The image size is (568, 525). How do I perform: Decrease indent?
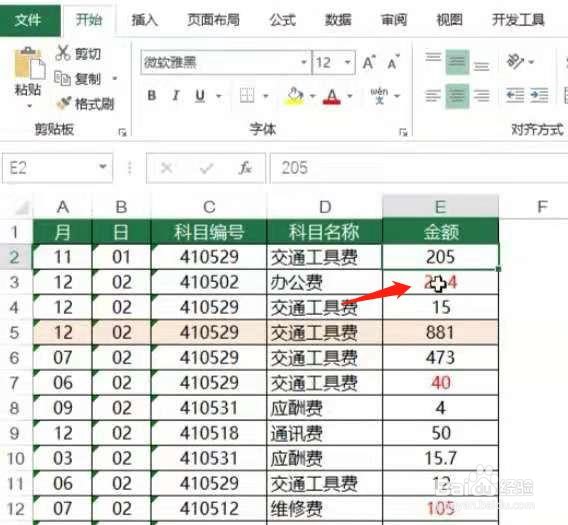(515, 96)
